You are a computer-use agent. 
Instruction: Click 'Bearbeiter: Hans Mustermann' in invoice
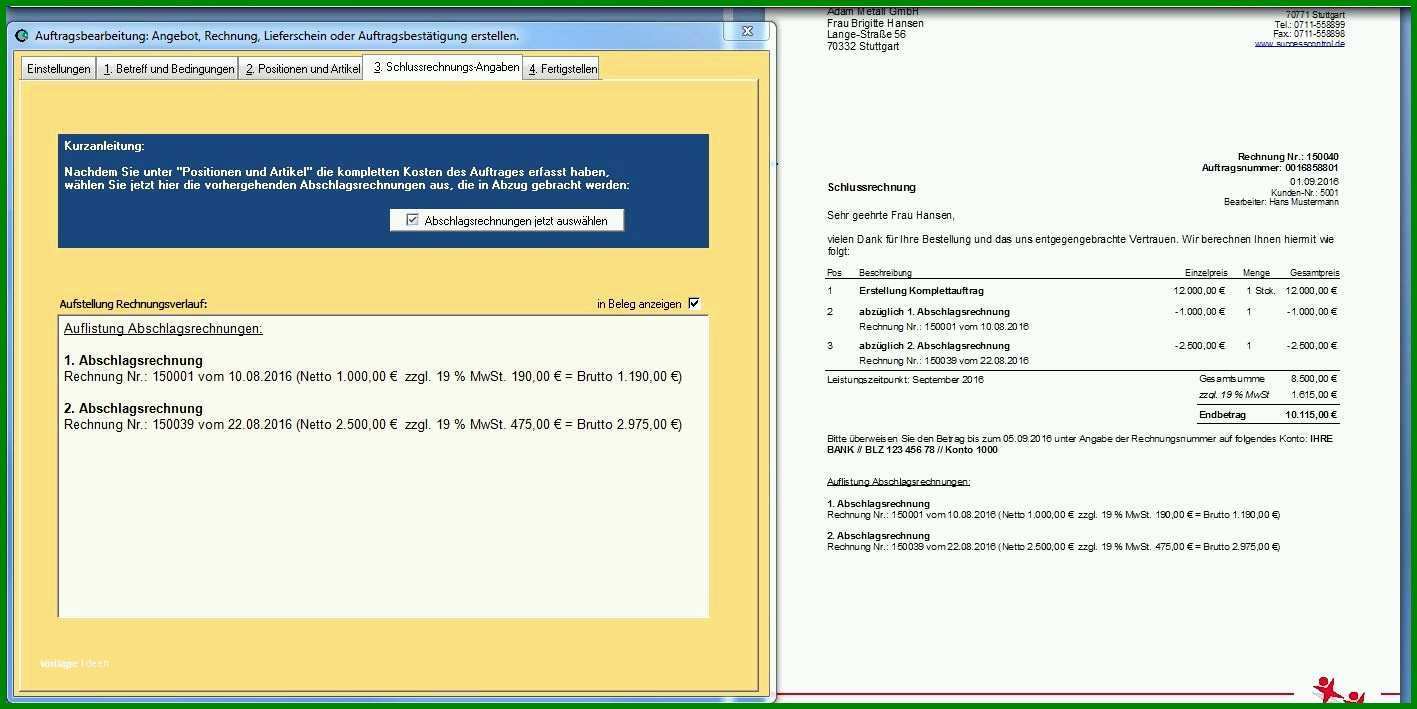[x=1281, y=202]
